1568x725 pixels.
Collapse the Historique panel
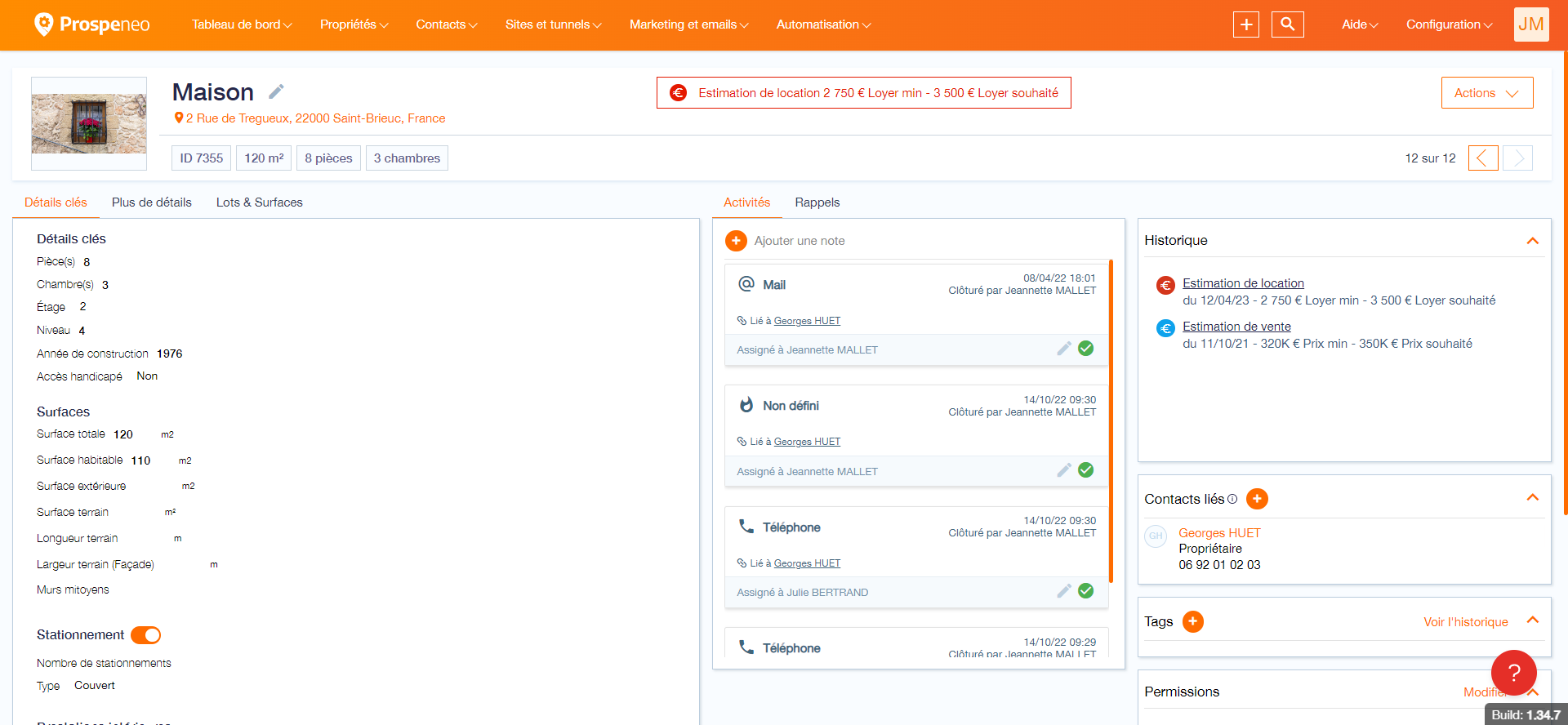(x=1532, y=241)
